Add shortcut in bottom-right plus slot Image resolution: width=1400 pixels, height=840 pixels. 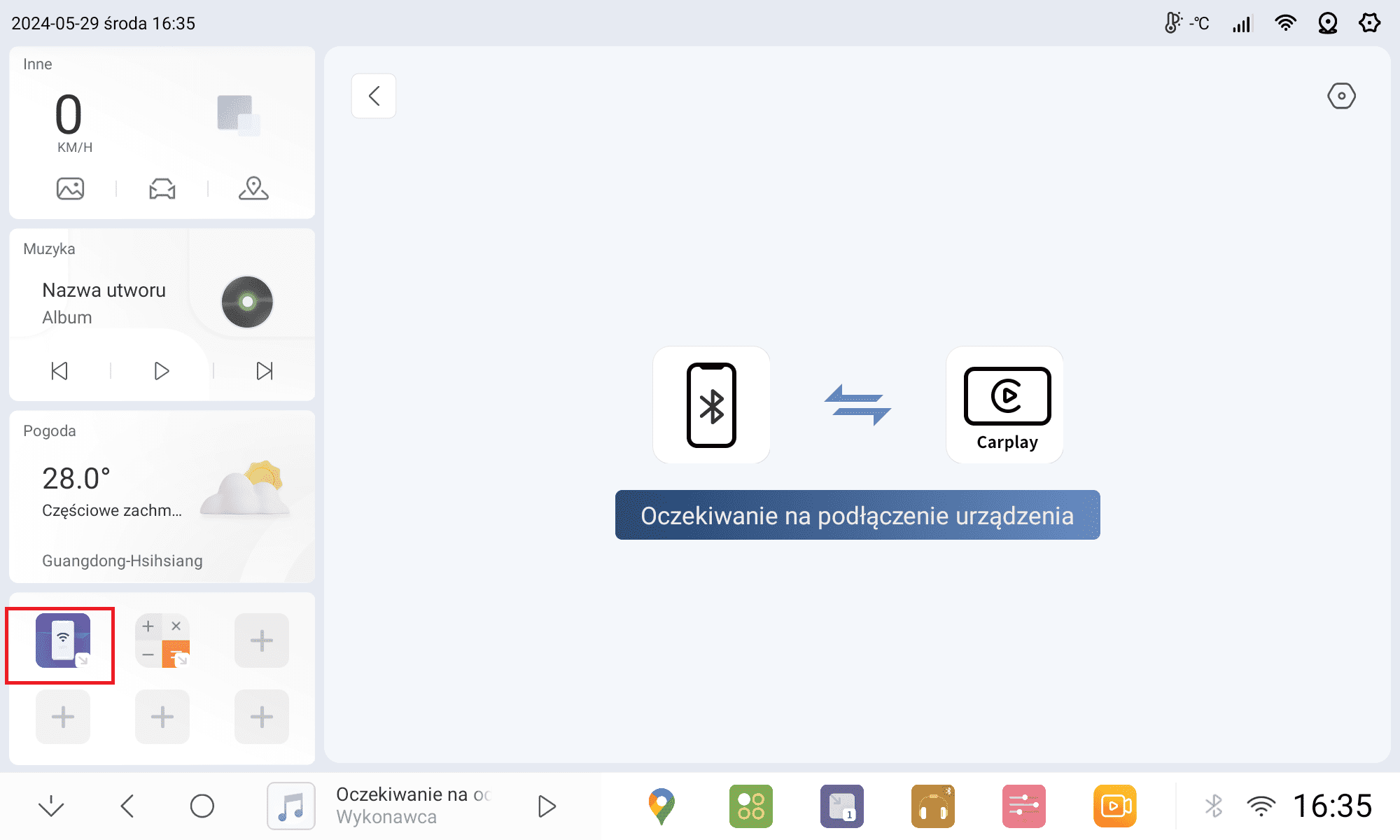(x=262, y=717)
